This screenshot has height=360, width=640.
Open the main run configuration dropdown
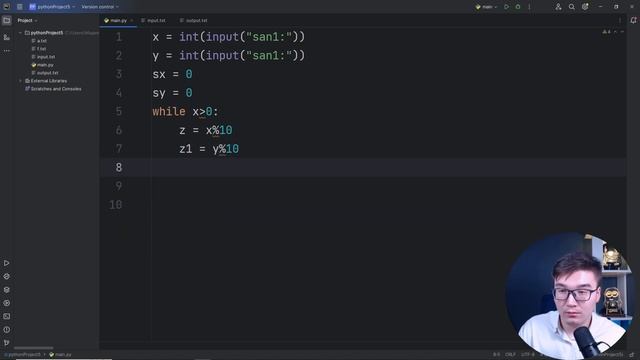point(487,7)
